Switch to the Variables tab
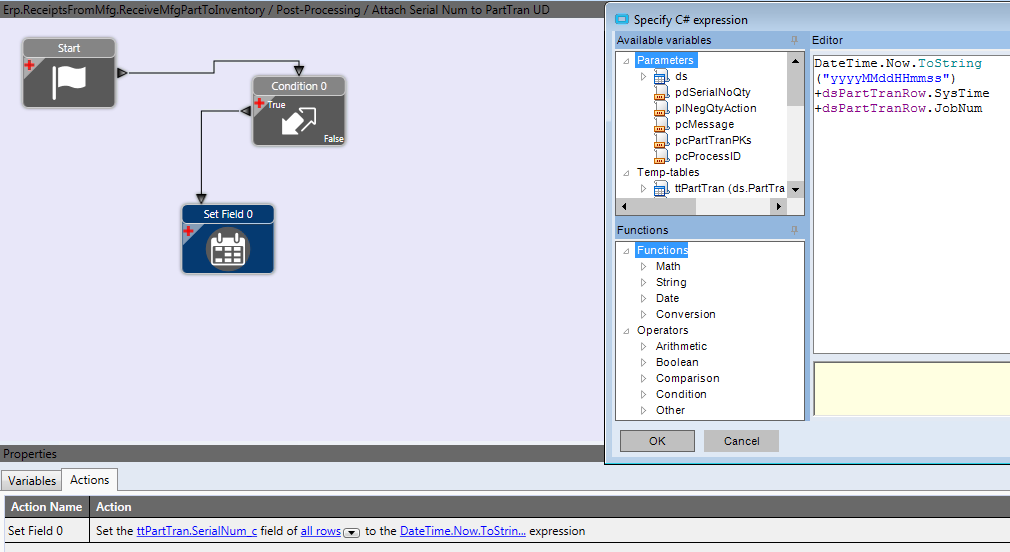The width and height of the screenshot is (1010, 552). point(32,481)
